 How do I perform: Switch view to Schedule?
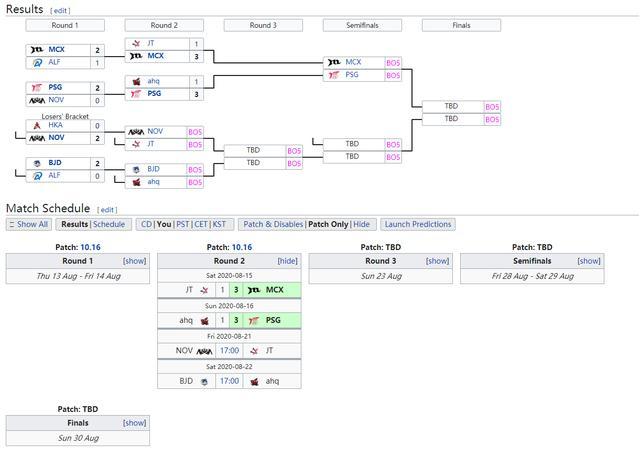109,224
